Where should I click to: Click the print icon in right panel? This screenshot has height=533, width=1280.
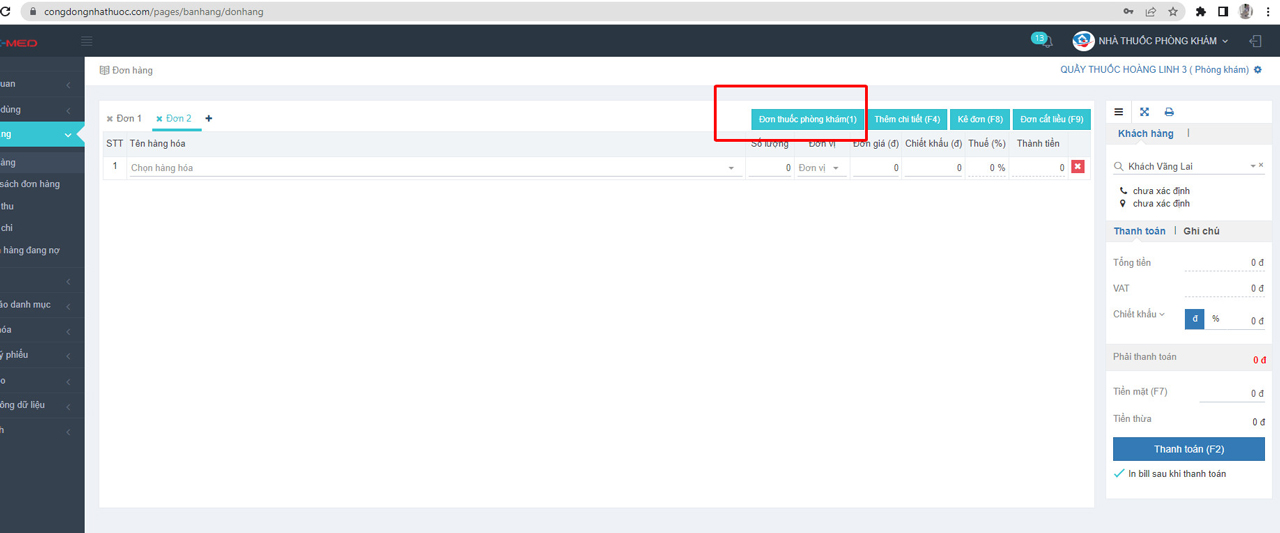pos(1169,112)
